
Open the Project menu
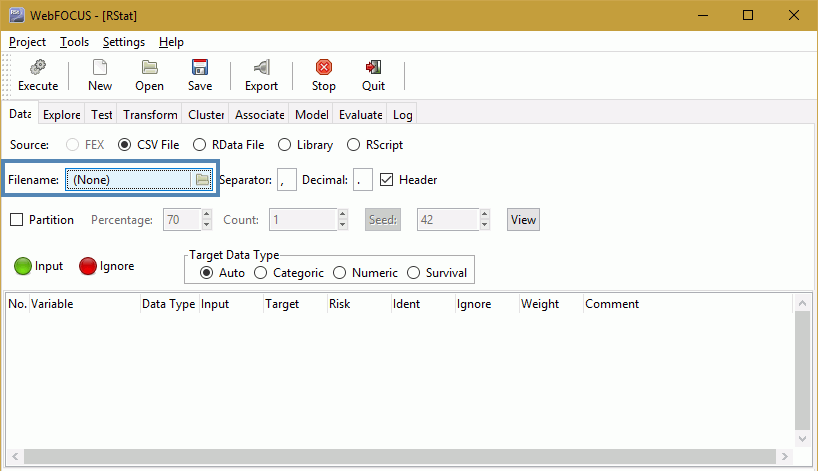pyautogui.click(x=27, y=42)
